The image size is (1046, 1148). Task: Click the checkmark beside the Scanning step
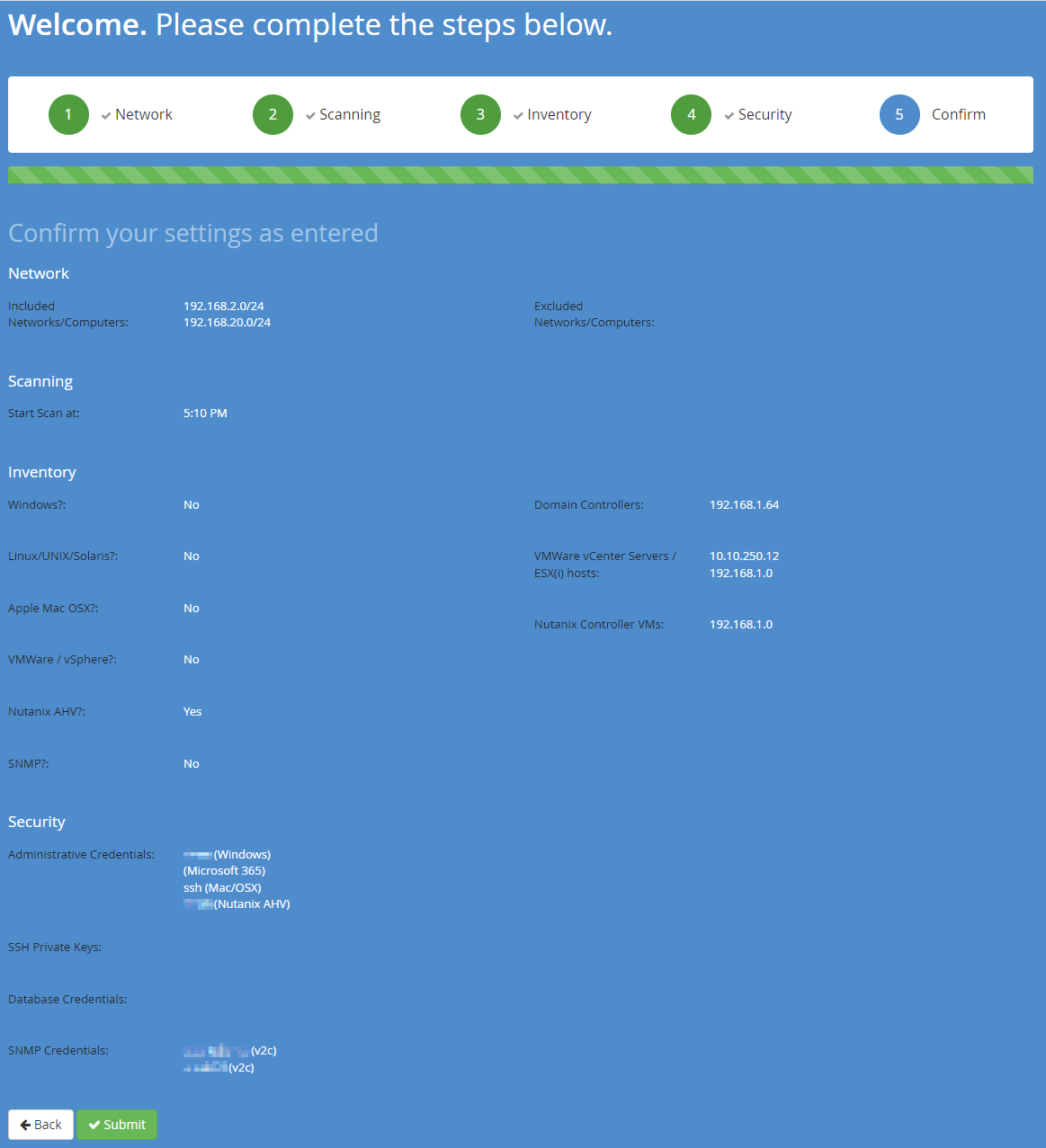click(309, 115)
